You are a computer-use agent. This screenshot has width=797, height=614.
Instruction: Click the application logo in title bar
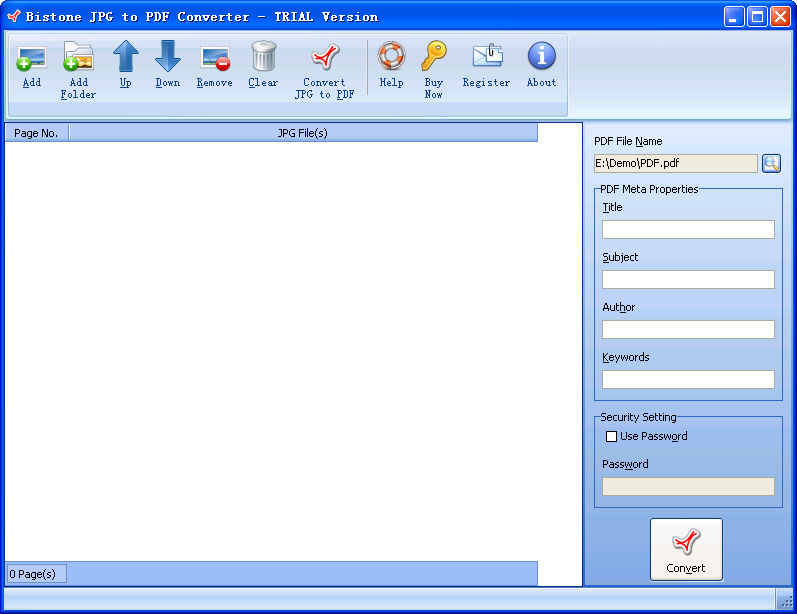click(x=14, y=17)
